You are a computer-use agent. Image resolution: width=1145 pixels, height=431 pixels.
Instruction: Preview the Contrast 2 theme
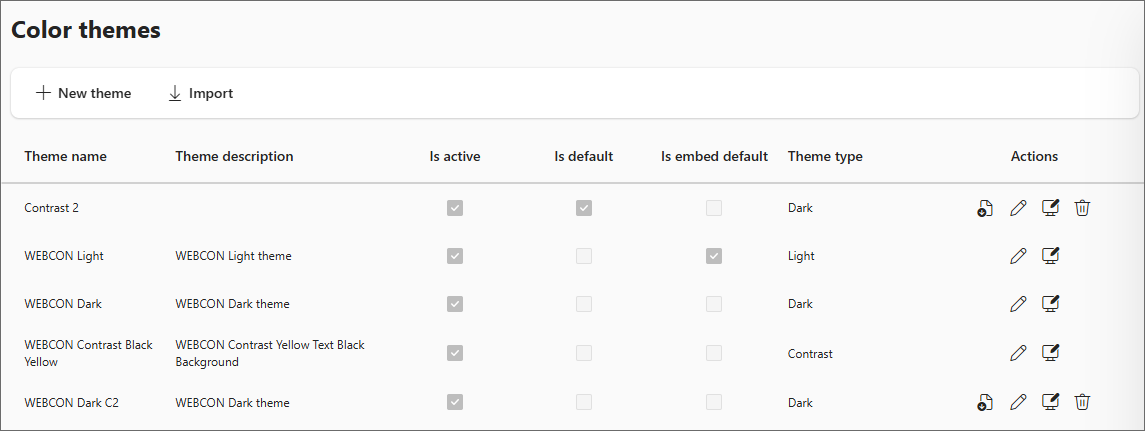1050,208
